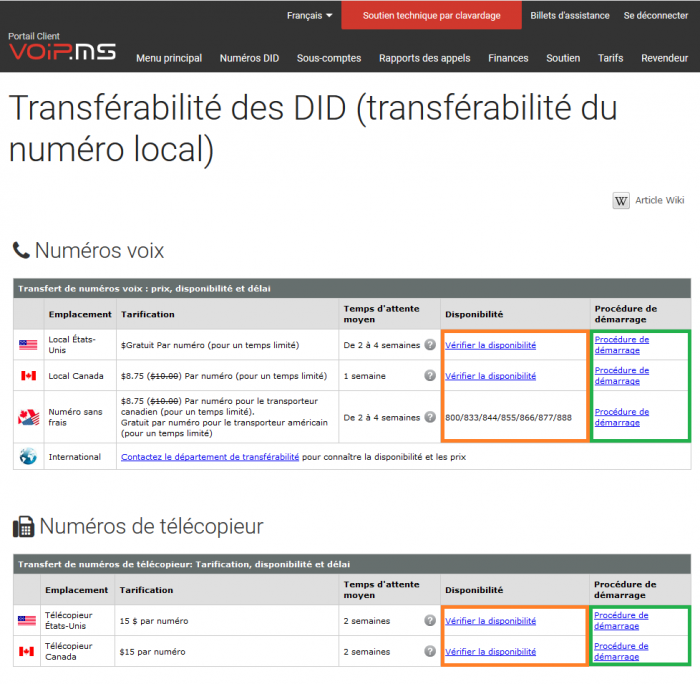Open Finances menu

point(508,58)
